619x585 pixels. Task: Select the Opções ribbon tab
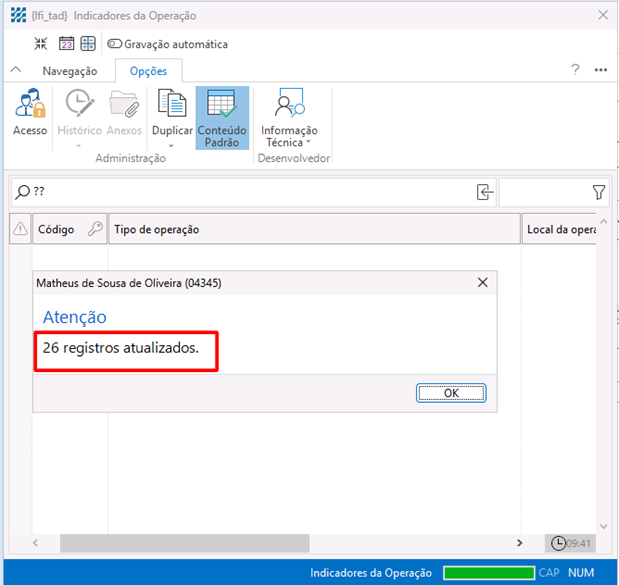(148, 71)
